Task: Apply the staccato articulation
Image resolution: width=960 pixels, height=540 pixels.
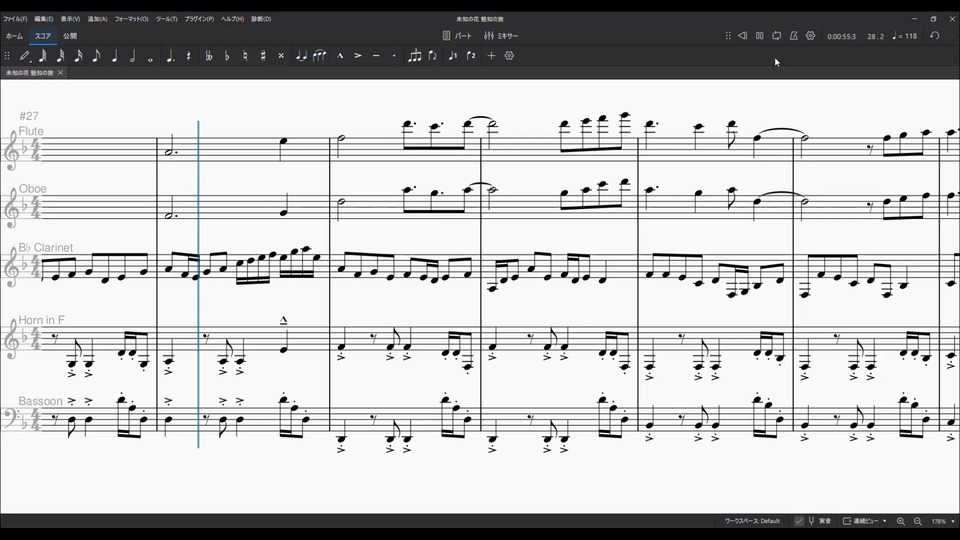Action: pos(394,56)
